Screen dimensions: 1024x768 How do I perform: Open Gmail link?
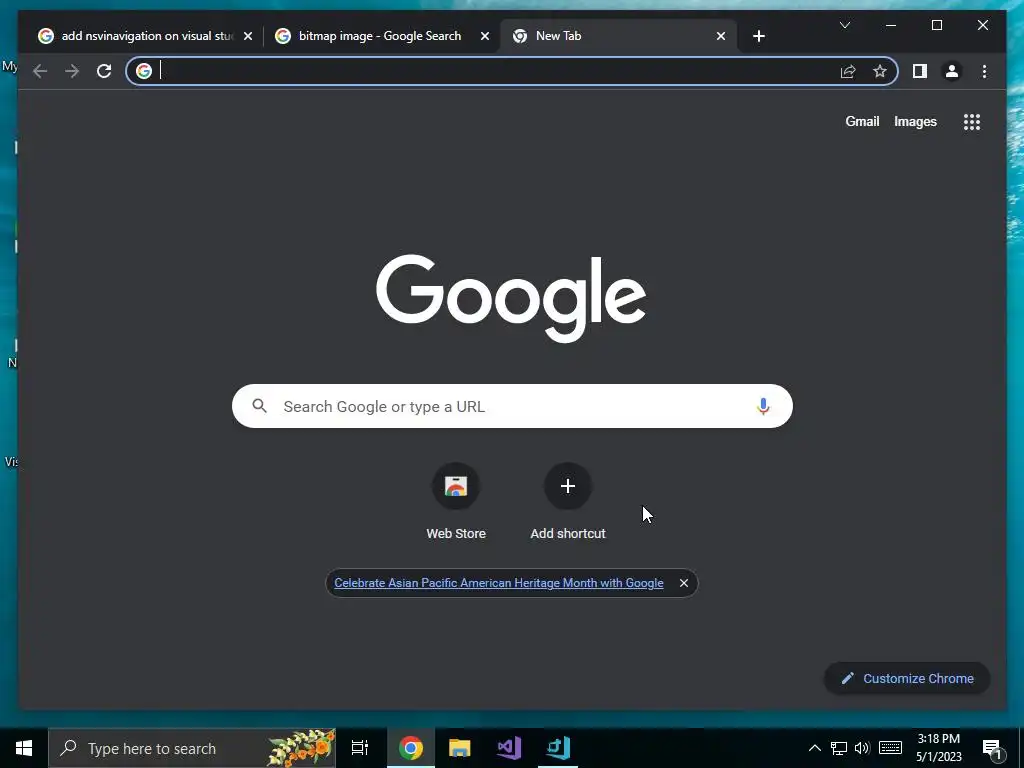point(862,121)
